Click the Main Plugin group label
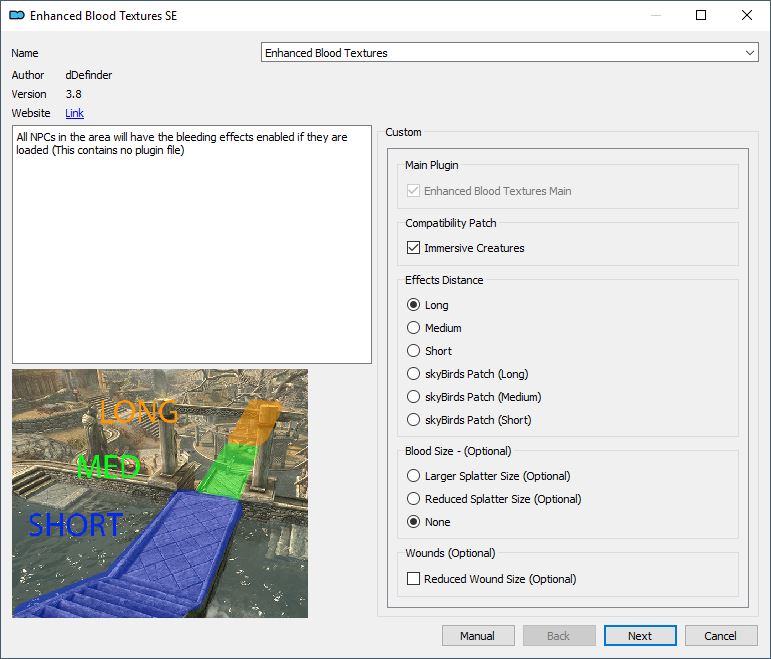 tap(432, 165)
